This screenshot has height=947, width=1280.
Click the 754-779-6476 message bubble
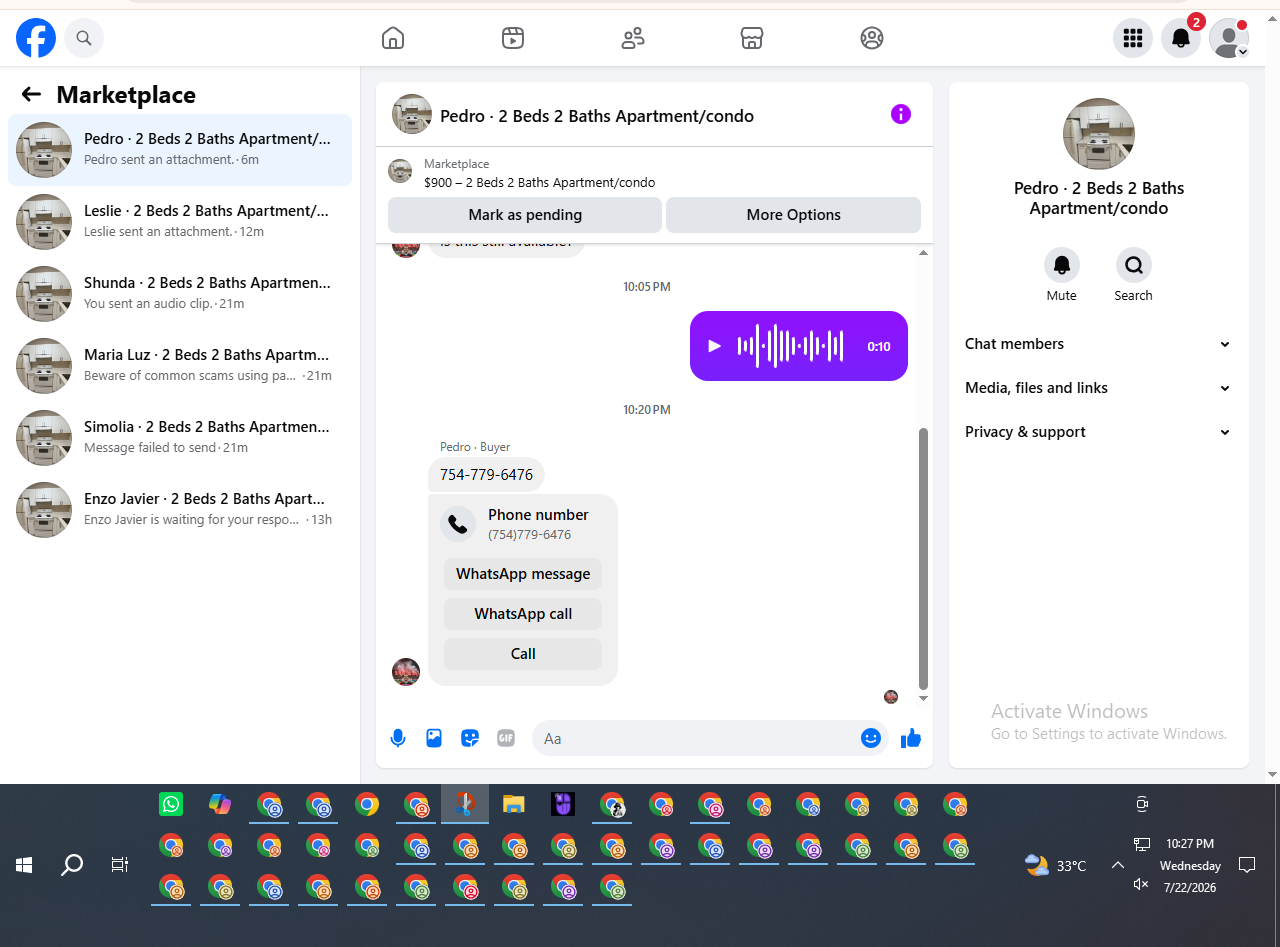click(486, 474)
